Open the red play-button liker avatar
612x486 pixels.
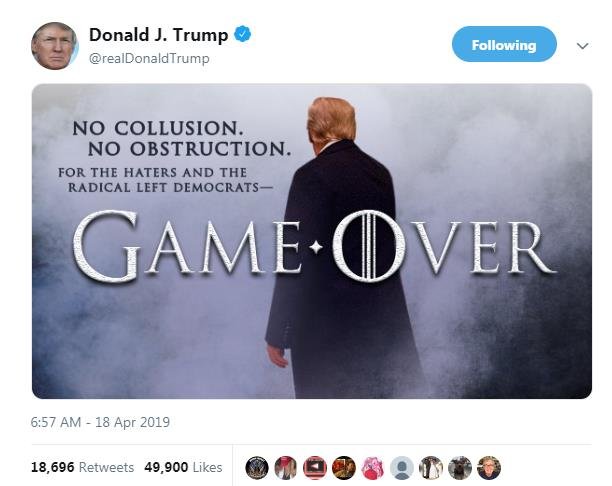315,468
